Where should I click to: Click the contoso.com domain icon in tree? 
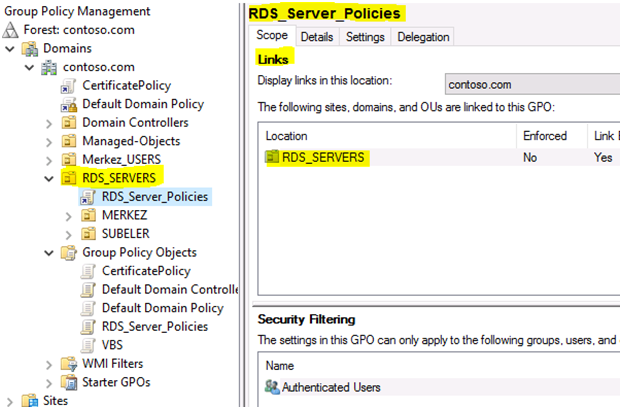point(49,67)
